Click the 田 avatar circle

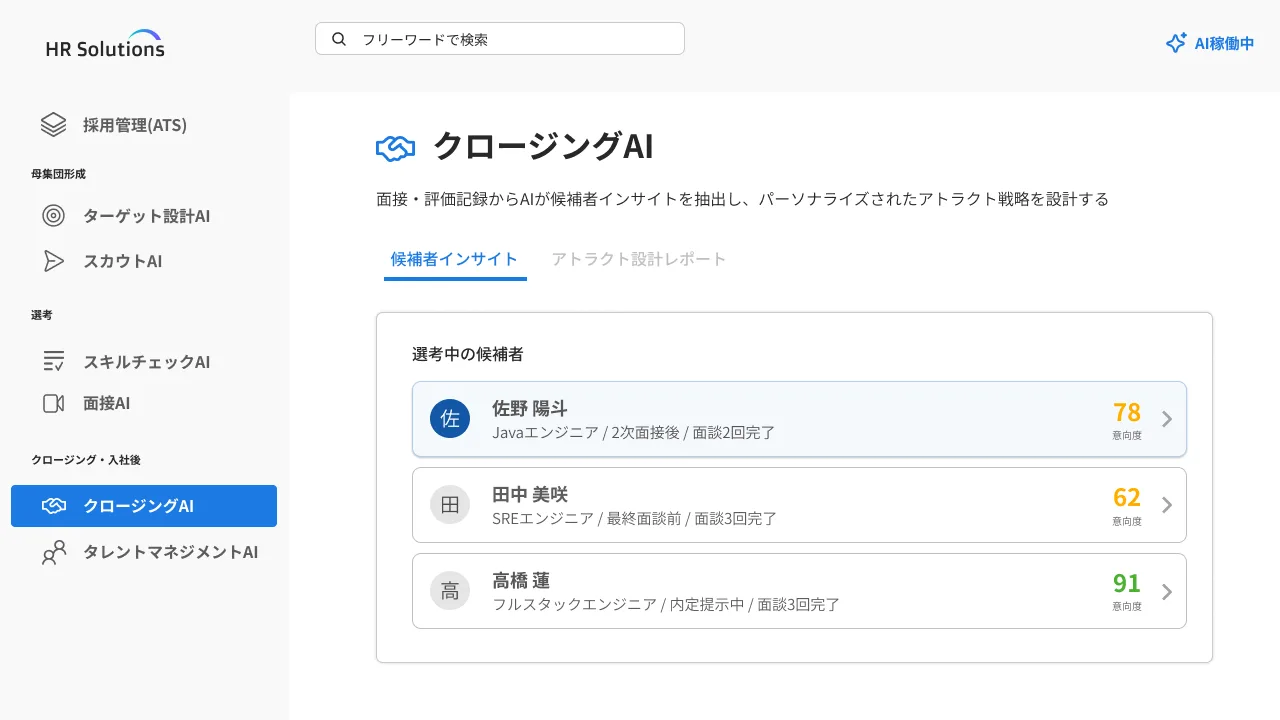(x=450, y=505)
